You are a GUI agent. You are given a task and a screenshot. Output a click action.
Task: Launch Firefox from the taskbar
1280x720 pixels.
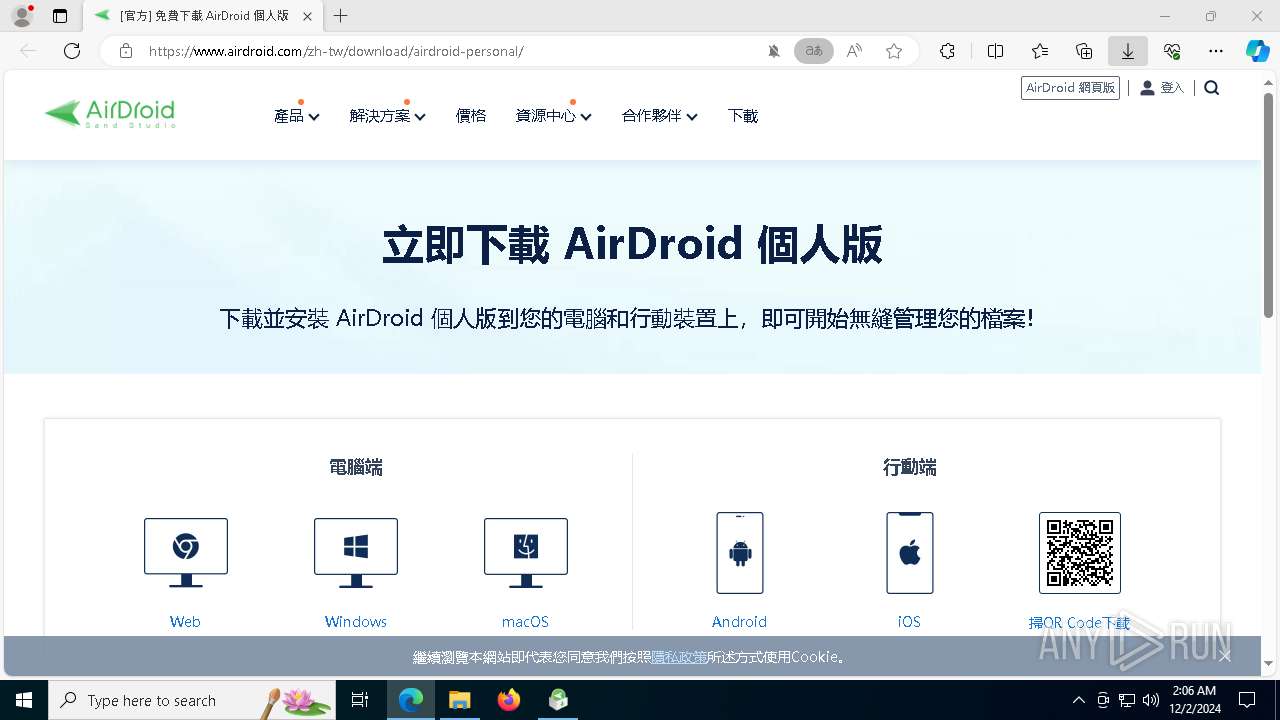coord(509,700)
